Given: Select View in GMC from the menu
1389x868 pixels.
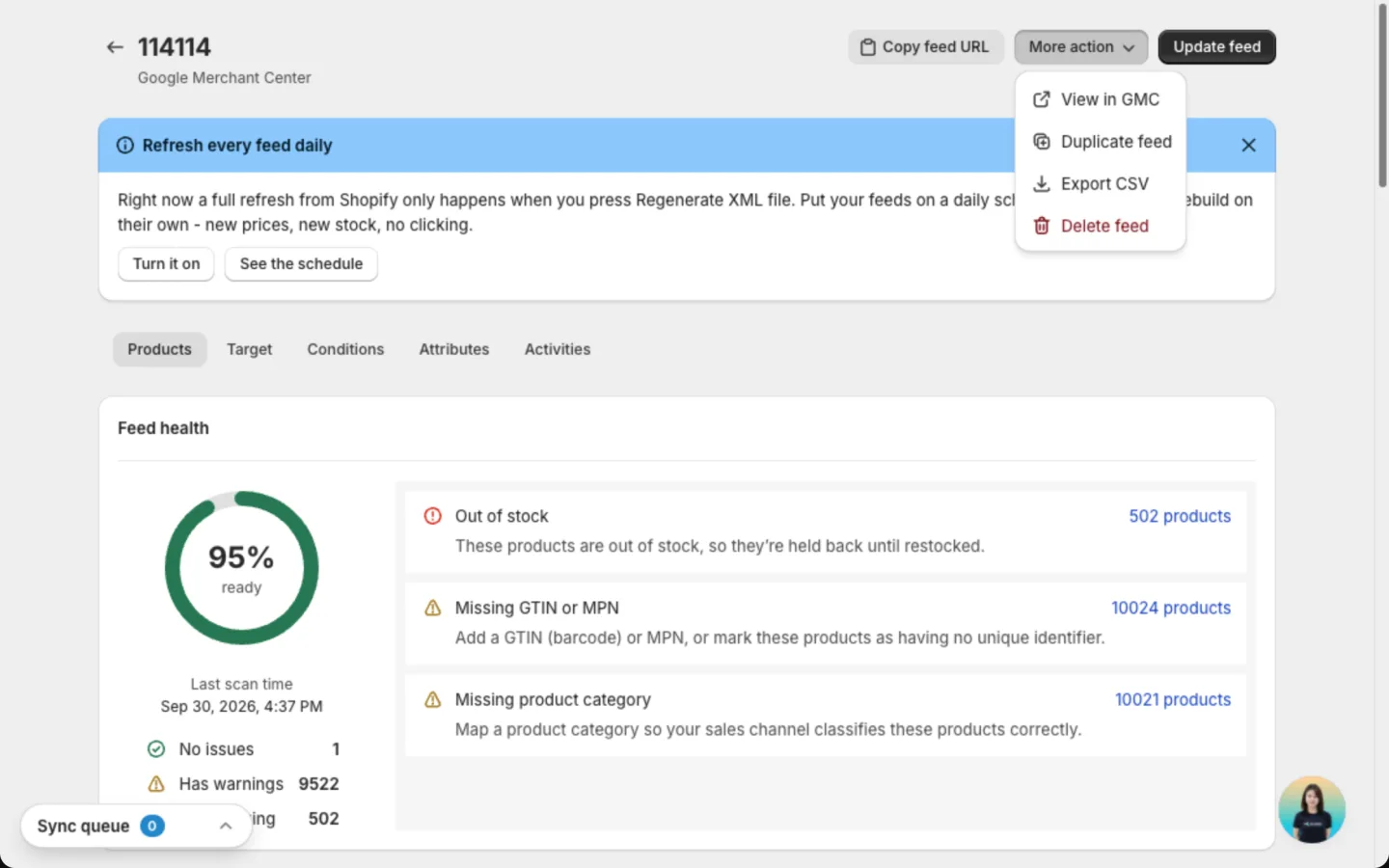Looking at the screenshot, I should 1101,99.
